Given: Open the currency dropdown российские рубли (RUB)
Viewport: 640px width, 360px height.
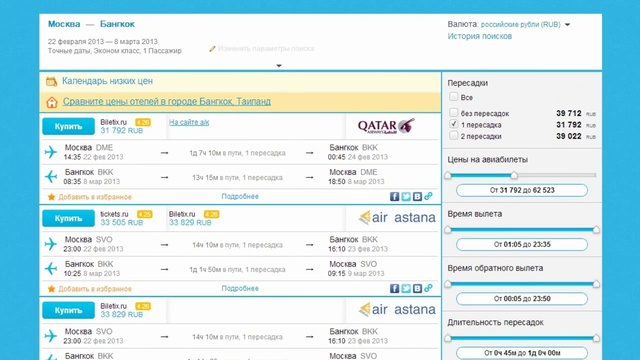Looking at the screenshot, I should [525, 24].
